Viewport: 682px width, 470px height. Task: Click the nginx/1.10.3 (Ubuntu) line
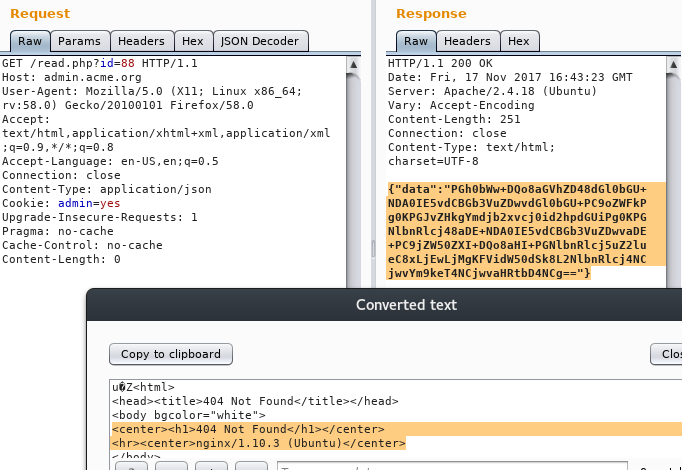click(x=258, y=443)
